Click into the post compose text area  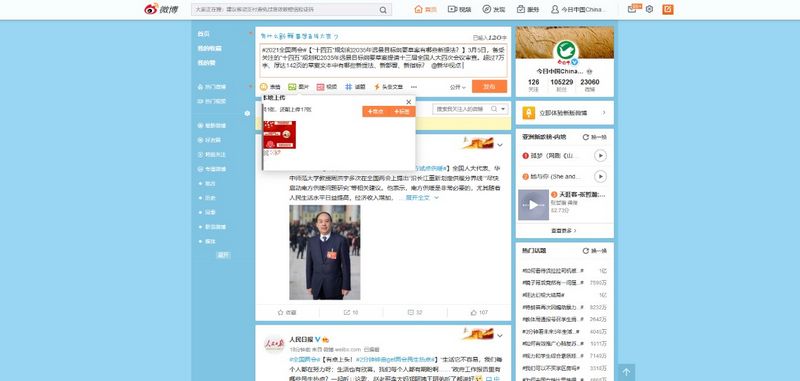(x=383, y=60)
